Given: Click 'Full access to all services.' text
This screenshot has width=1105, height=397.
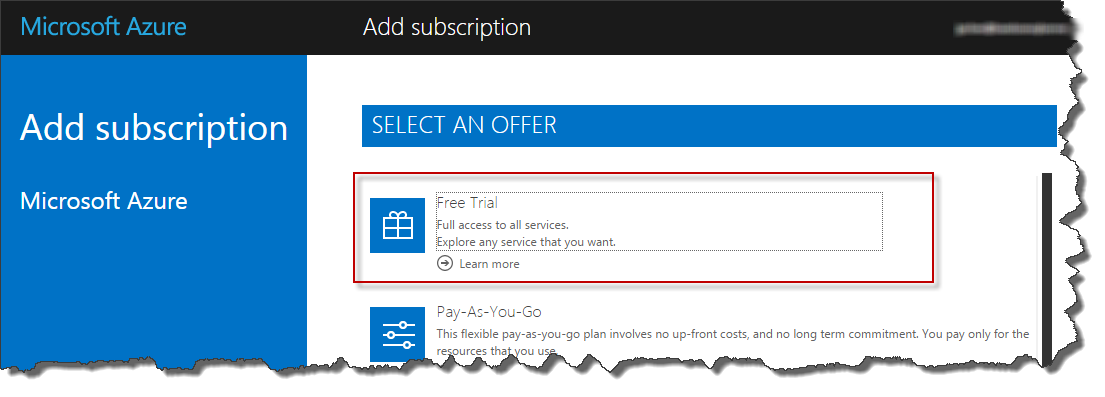Looking at the screenshot, I should pos(502,225).
